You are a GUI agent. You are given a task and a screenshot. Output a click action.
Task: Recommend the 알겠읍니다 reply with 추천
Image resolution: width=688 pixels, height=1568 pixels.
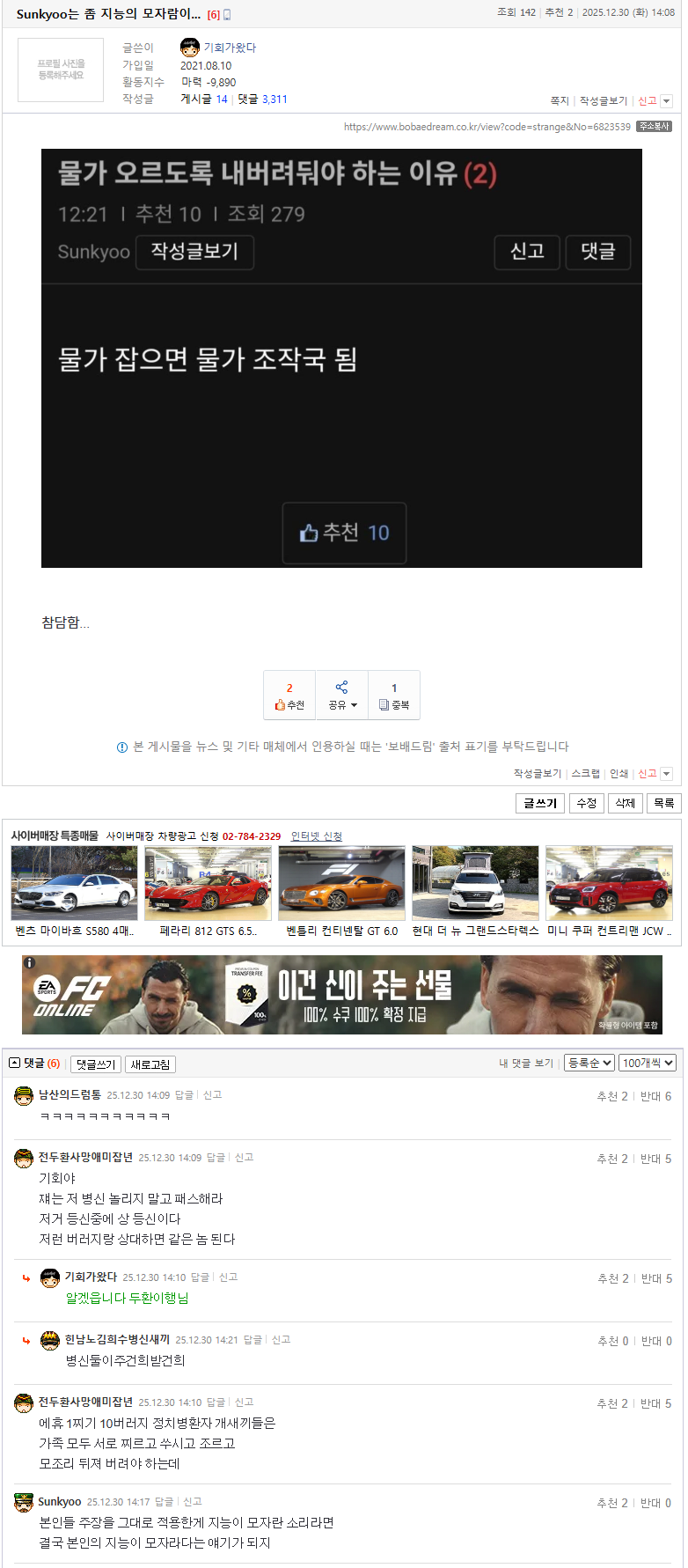613,1279
